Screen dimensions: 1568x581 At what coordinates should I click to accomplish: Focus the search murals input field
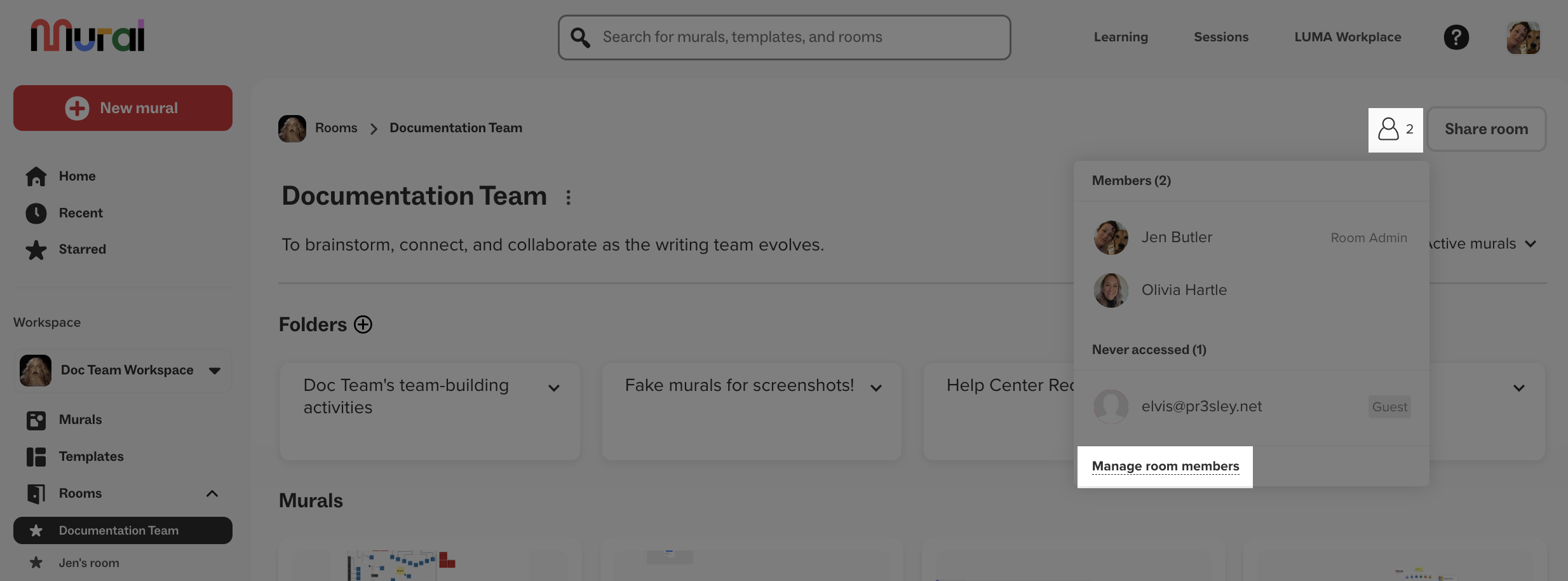(784, 38)
